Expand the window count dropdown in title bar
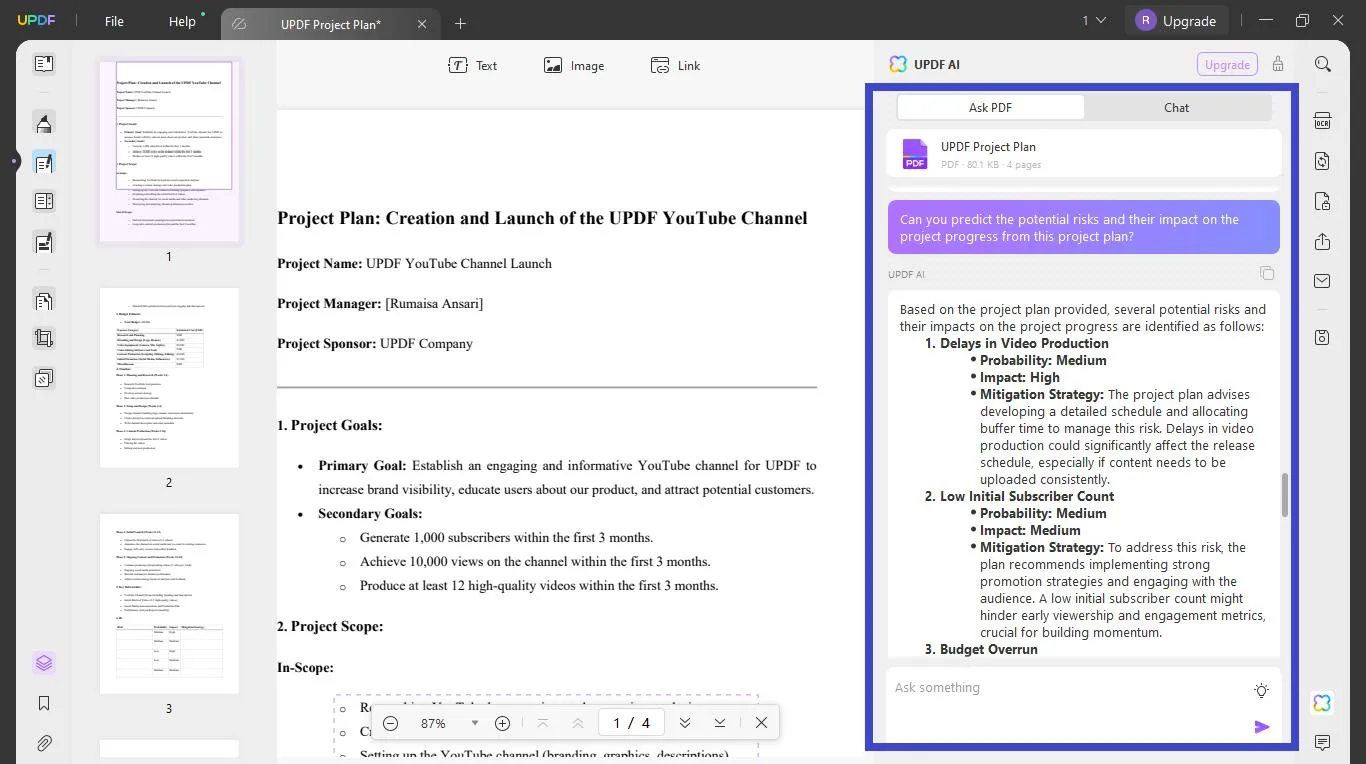Screen dimensions: 1366x764 [1094, 21]
